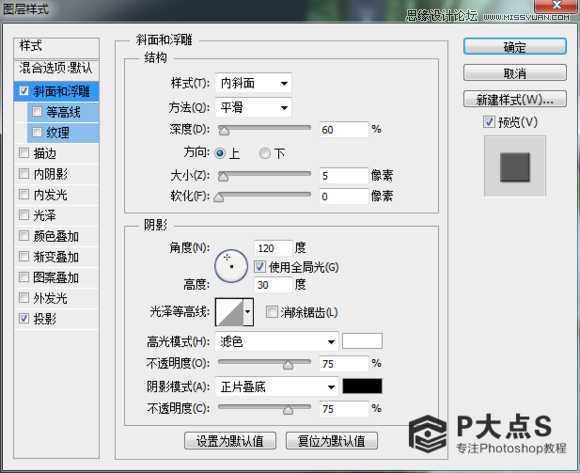Click the 取消 button
Screen dimensions: 580x473
pyautogui.click(x=515, y=73)
